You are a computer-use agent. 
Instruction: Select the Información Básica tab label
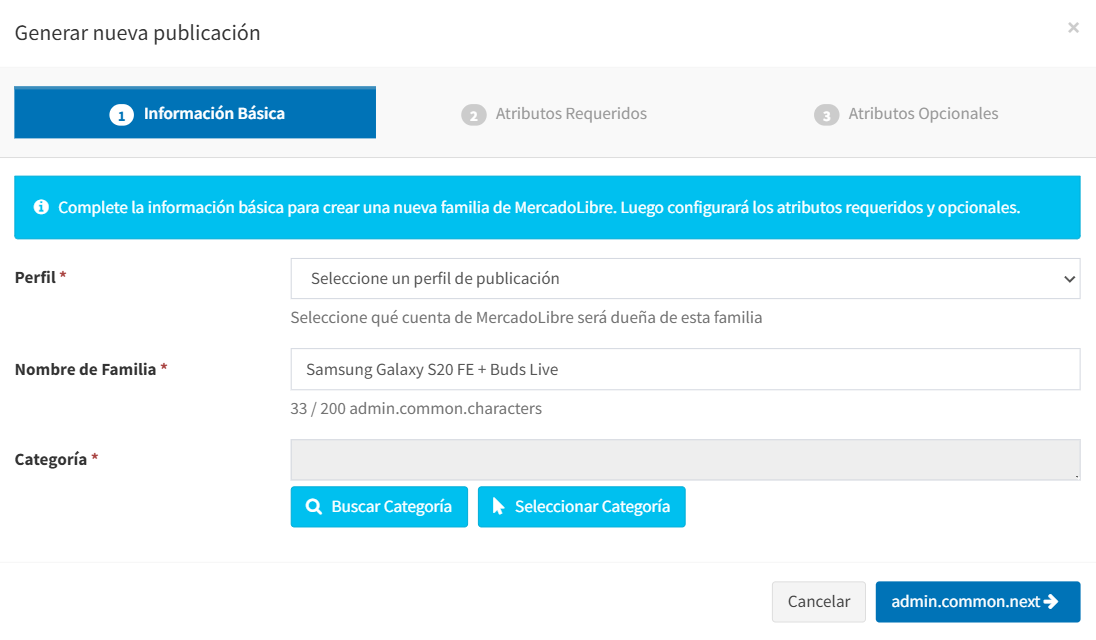pyautogui.click(x=214, y=114)
